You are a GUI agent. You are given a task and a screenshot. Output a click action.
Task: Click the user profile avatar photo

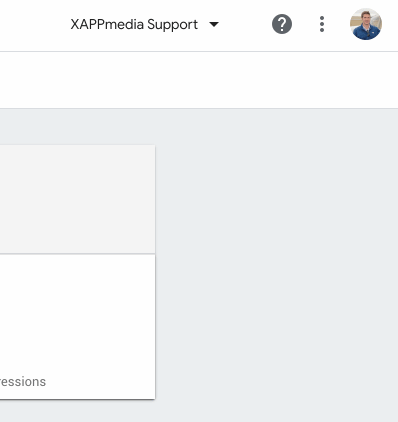366,24
